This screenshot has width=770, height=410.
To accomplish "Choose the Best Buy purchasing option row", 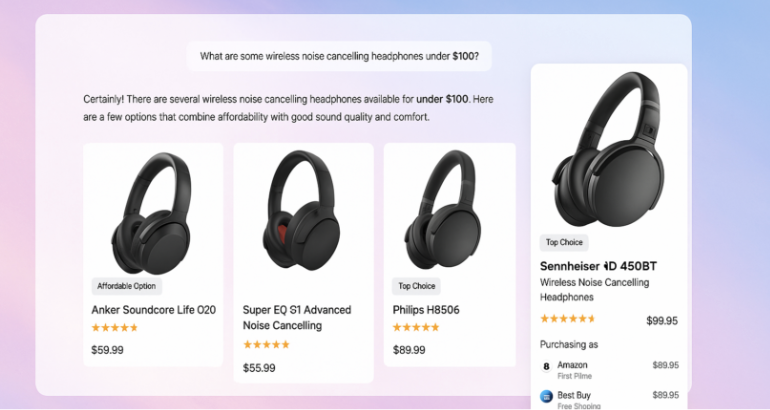I will tap(609, 399).
